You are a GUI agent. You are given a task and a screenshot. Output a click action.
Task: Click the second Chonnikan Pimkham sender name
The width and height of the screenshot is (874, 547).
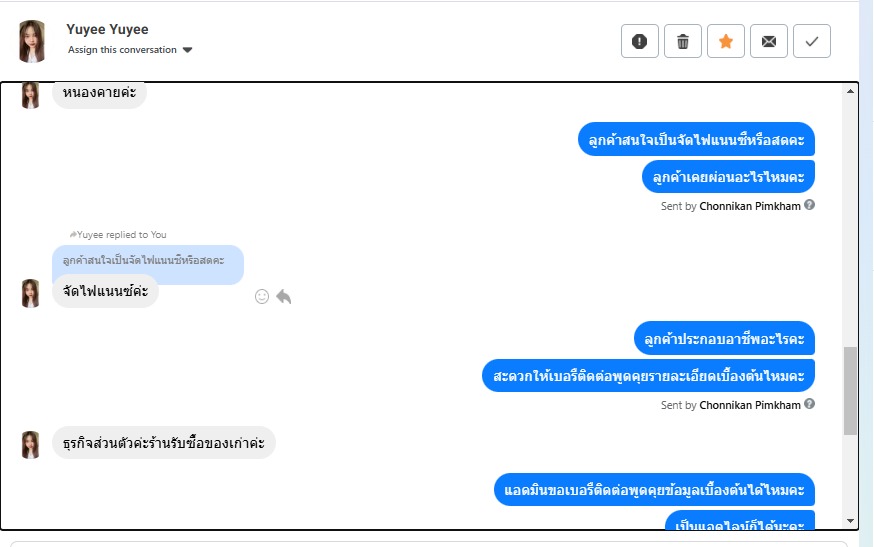[x=750, y=405]
